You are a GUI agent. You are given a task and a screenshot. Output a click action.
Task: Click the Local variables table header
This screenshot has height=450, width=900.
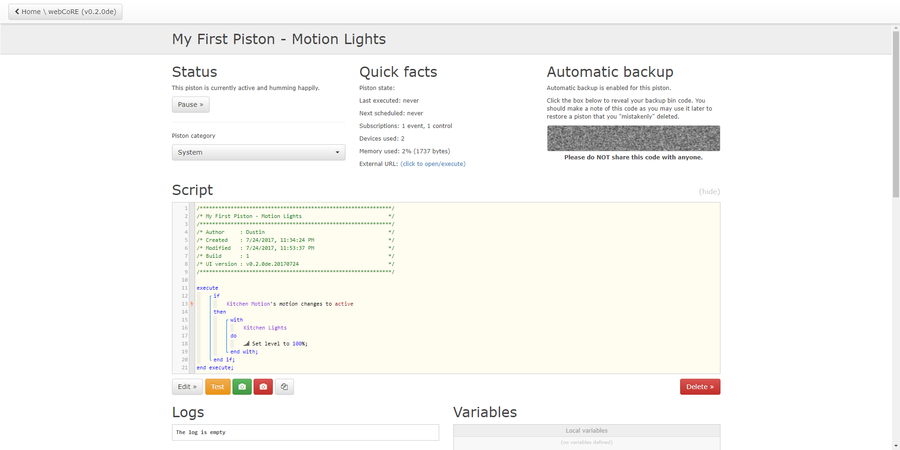point(587,430)
